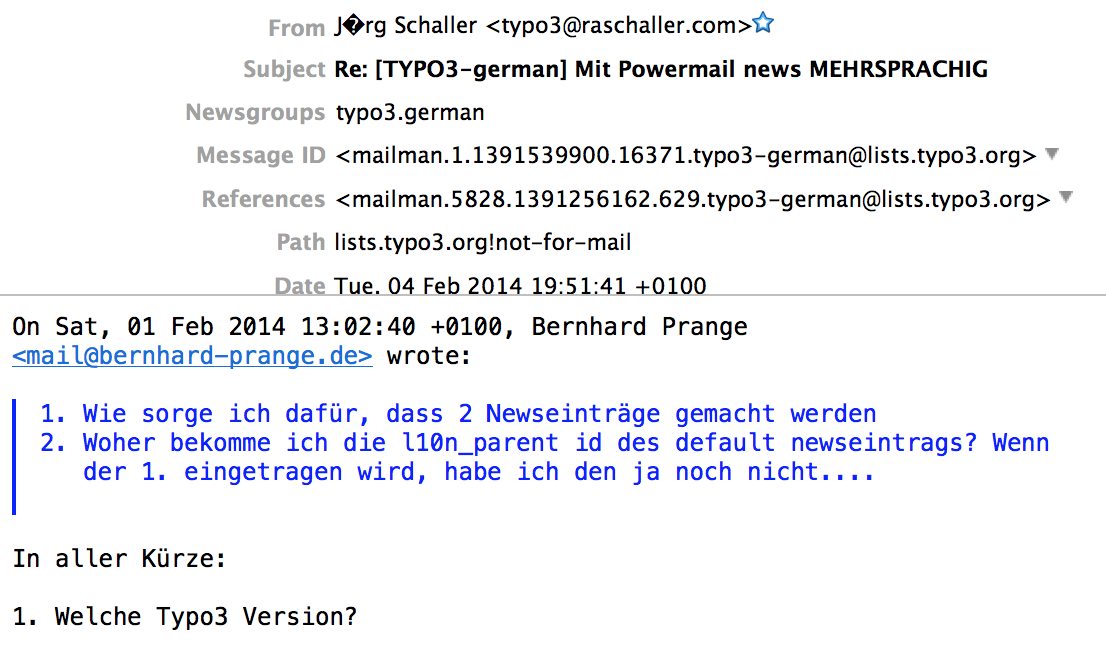Click the line 'In aller Kürze:'
The height and width of the screenshot is (648, 1106).
[119, 558]
